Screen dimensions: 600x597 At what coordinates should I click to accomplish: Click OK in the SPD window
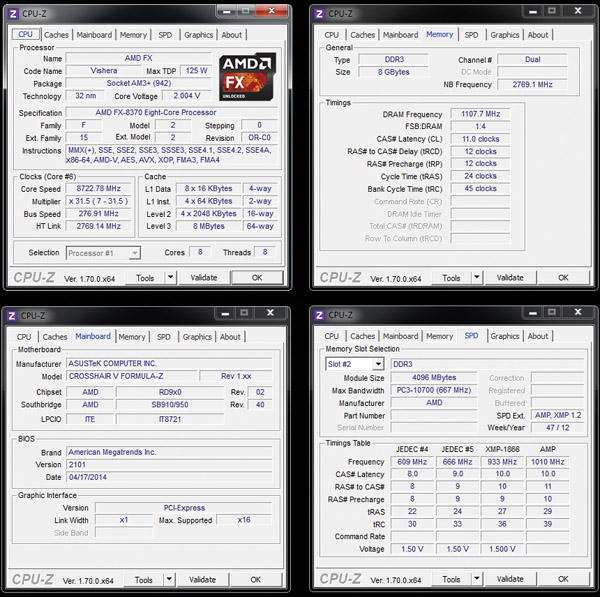(563, 579)
